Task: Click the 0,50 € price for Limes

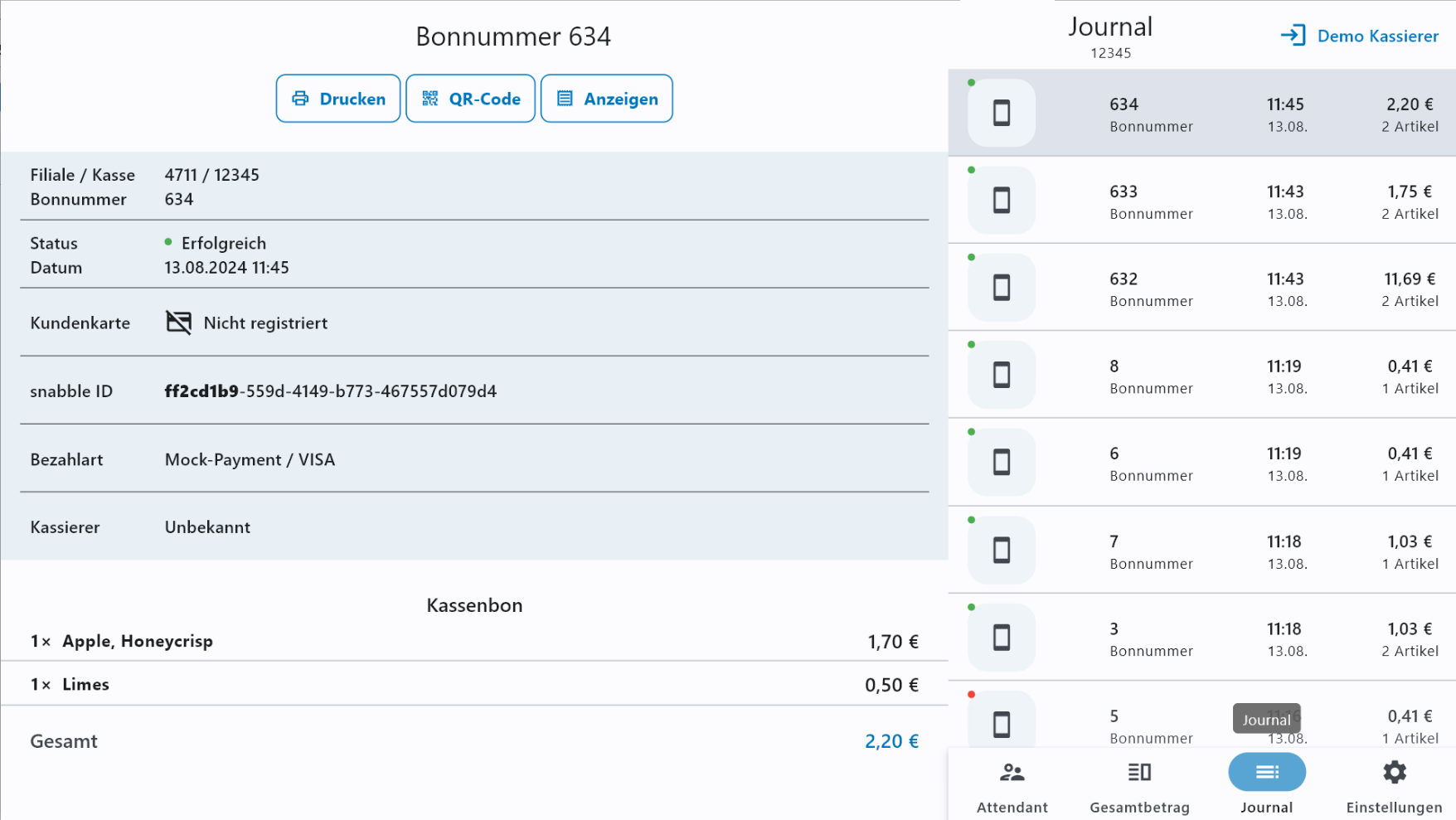Action: point(891,685)
